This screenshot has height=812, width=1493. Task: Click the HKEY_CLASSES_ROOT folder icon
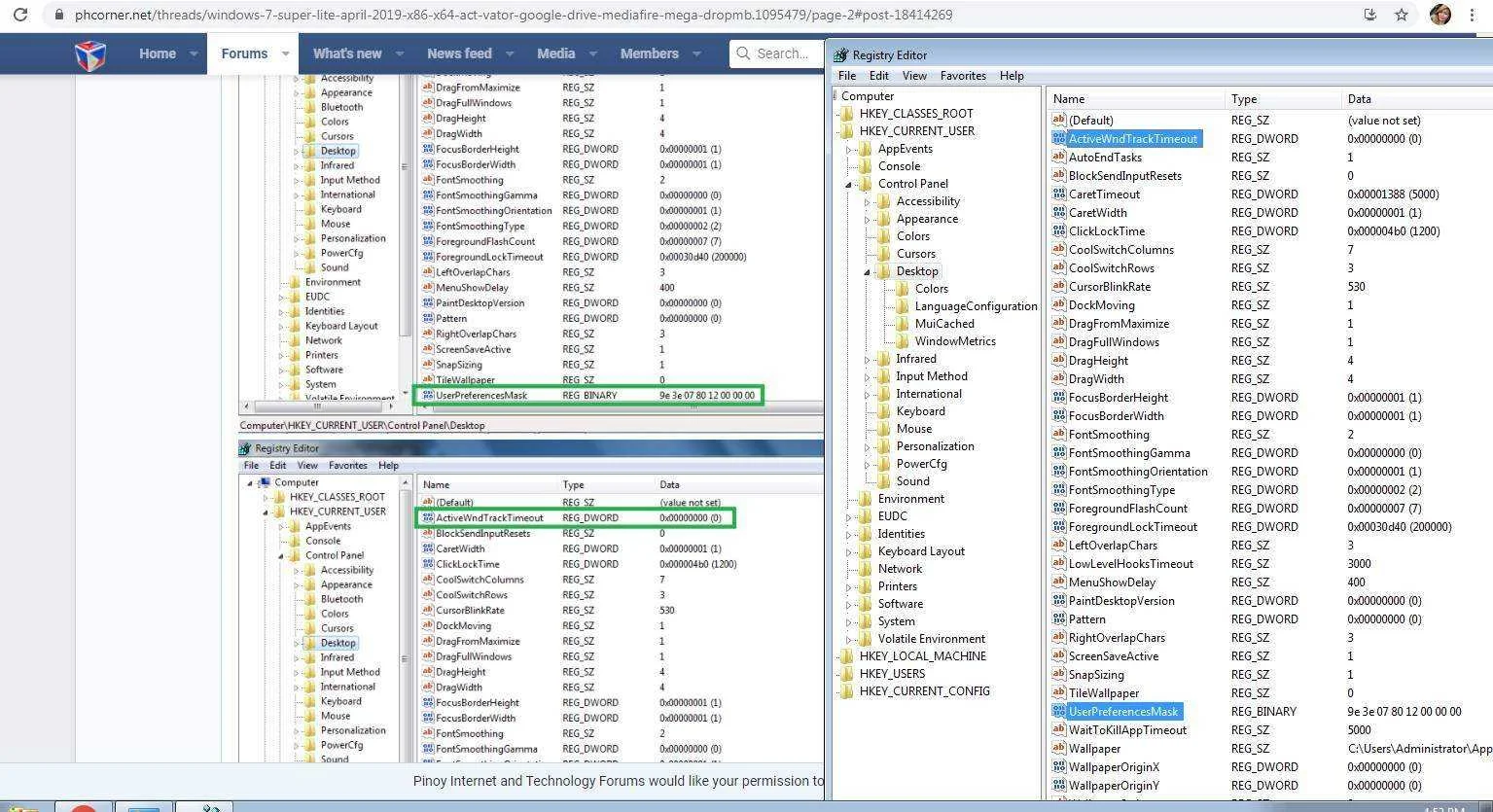click(x=846, y=113)
